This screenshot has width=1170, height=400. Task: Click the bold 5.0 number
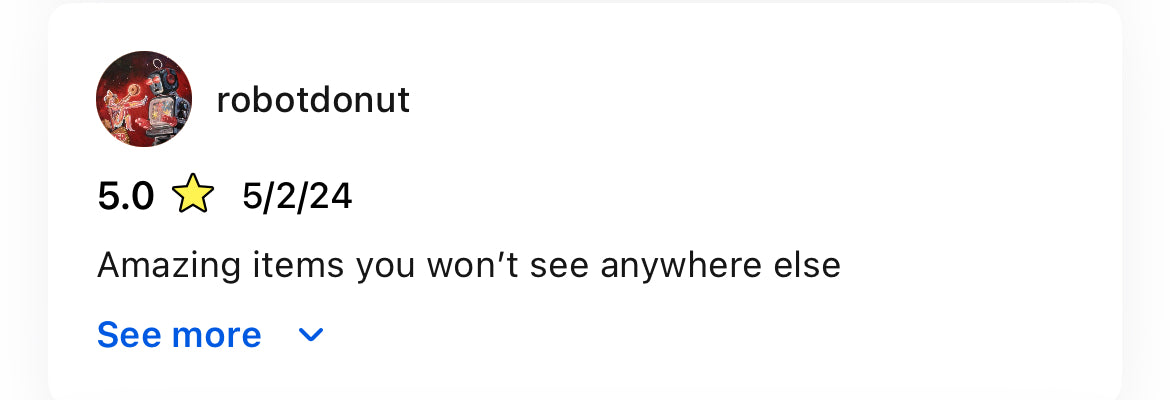pos(126,196)
